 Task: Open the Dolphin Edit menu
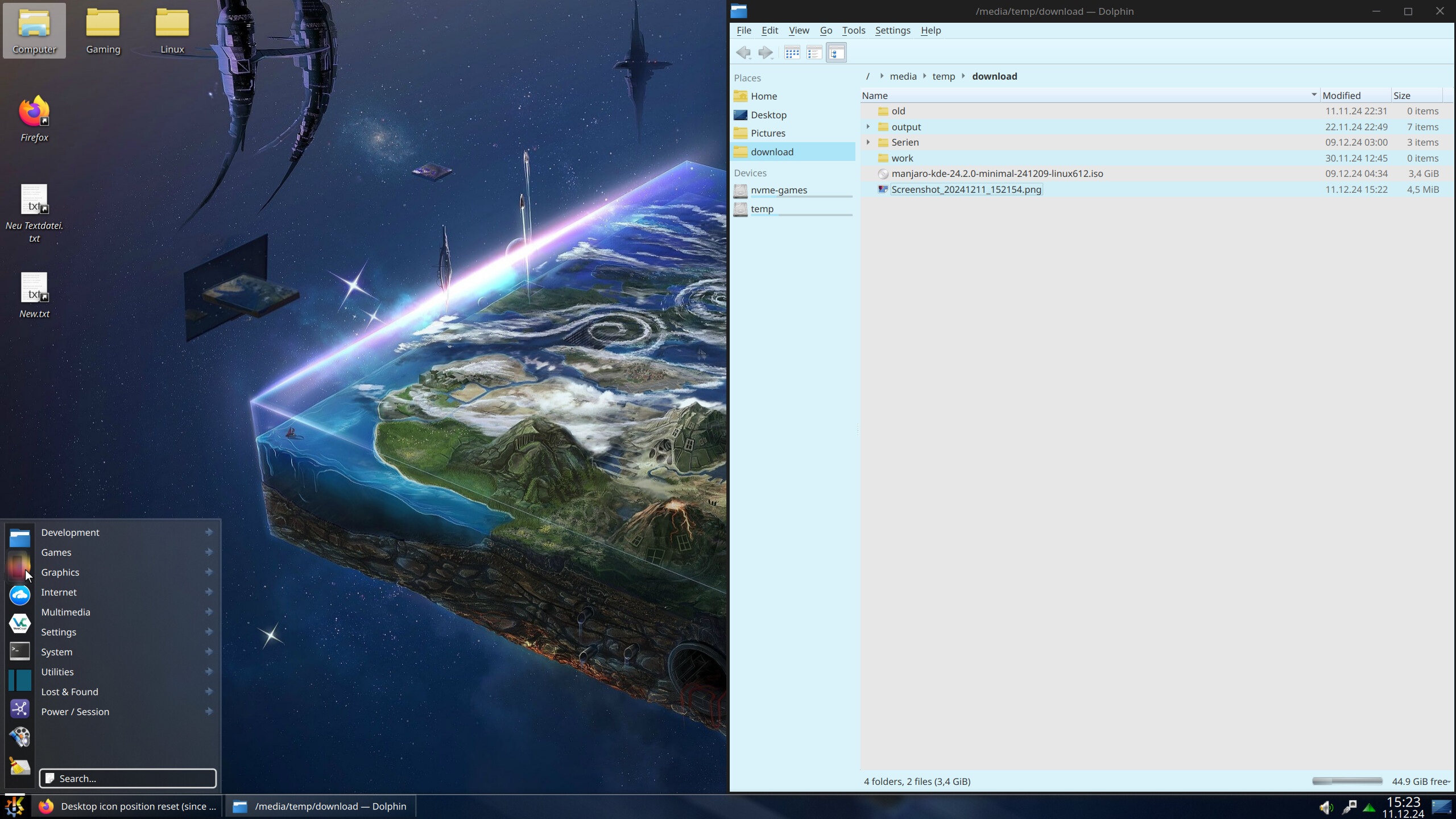770,30
